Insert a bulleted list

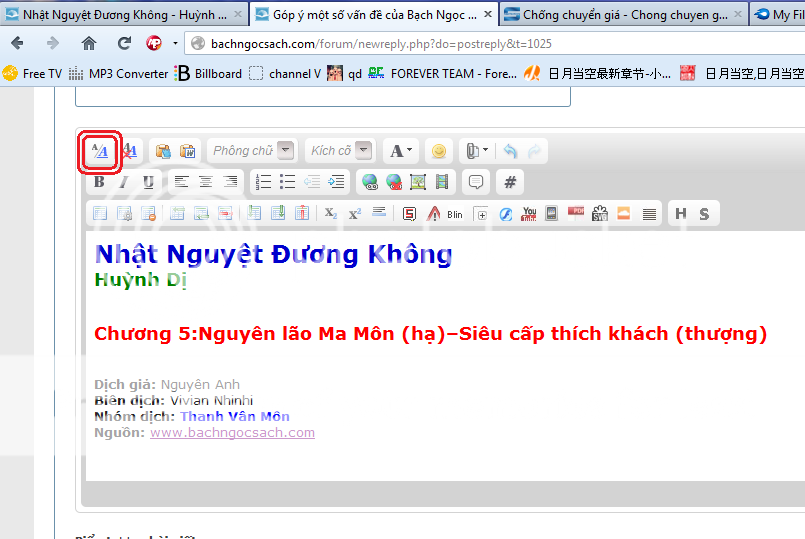(288, 182)
